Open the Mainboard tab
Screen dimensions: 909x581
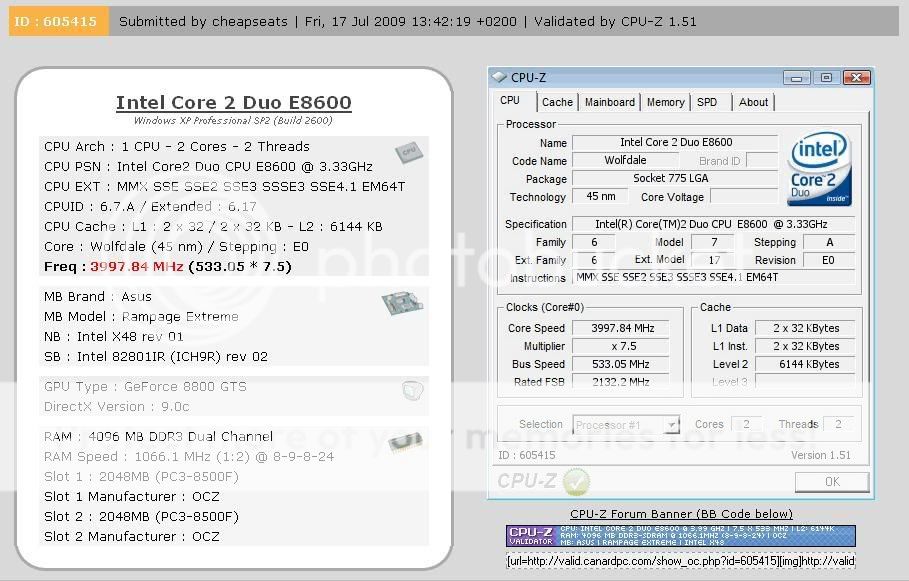[610, 102]
